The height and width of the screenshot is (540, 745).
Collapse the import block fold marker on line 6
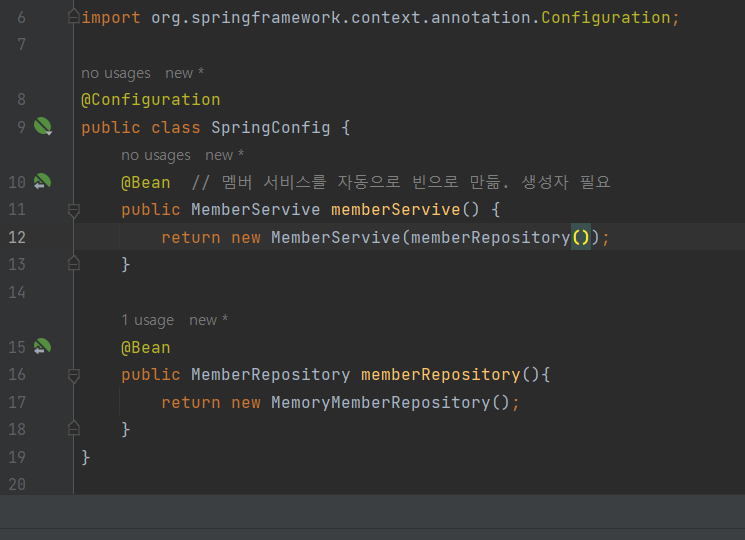74,17
